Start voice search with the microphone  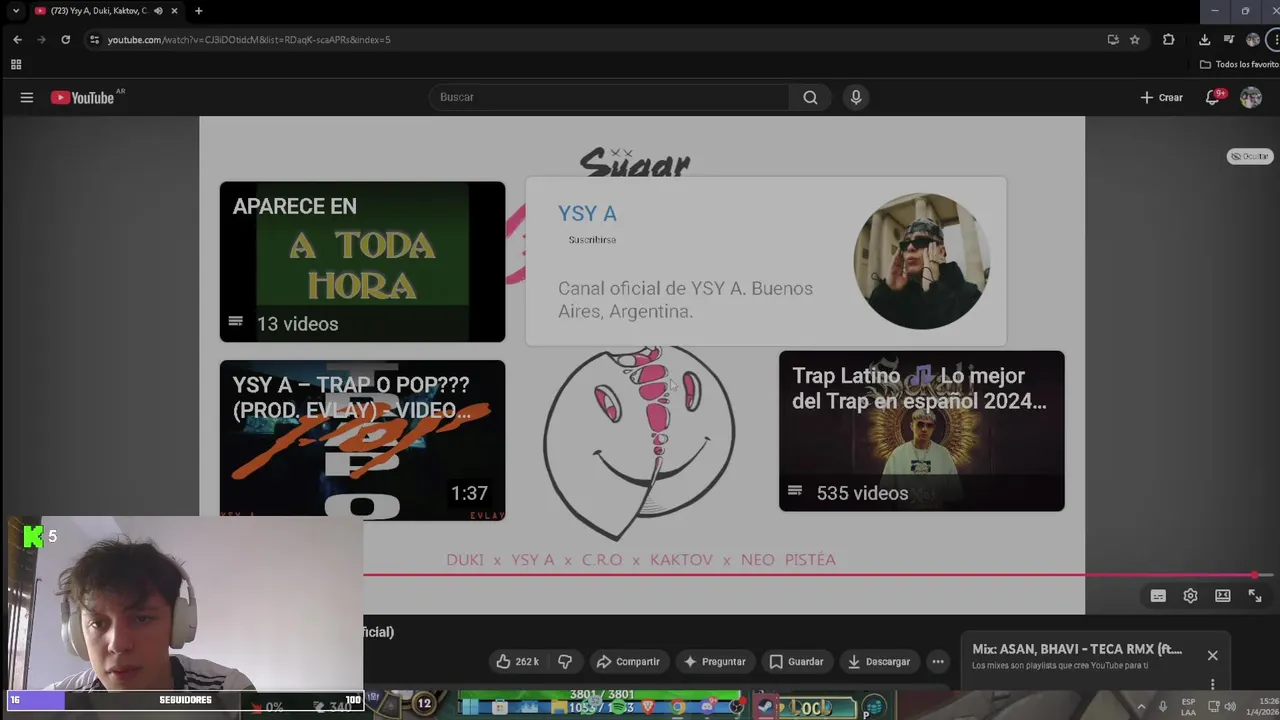click(855, 97)
